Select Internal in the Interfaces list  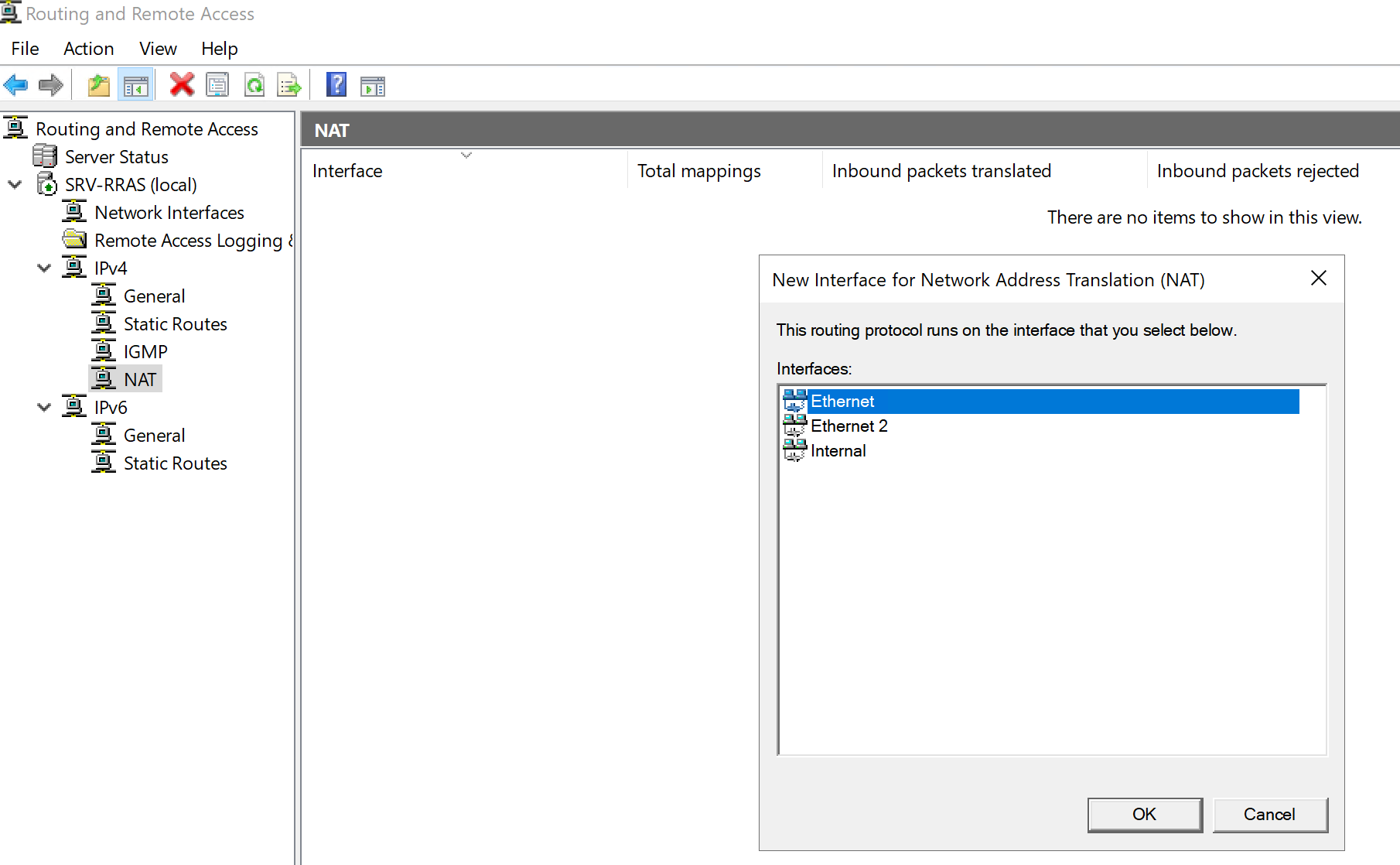coord(838,451)
